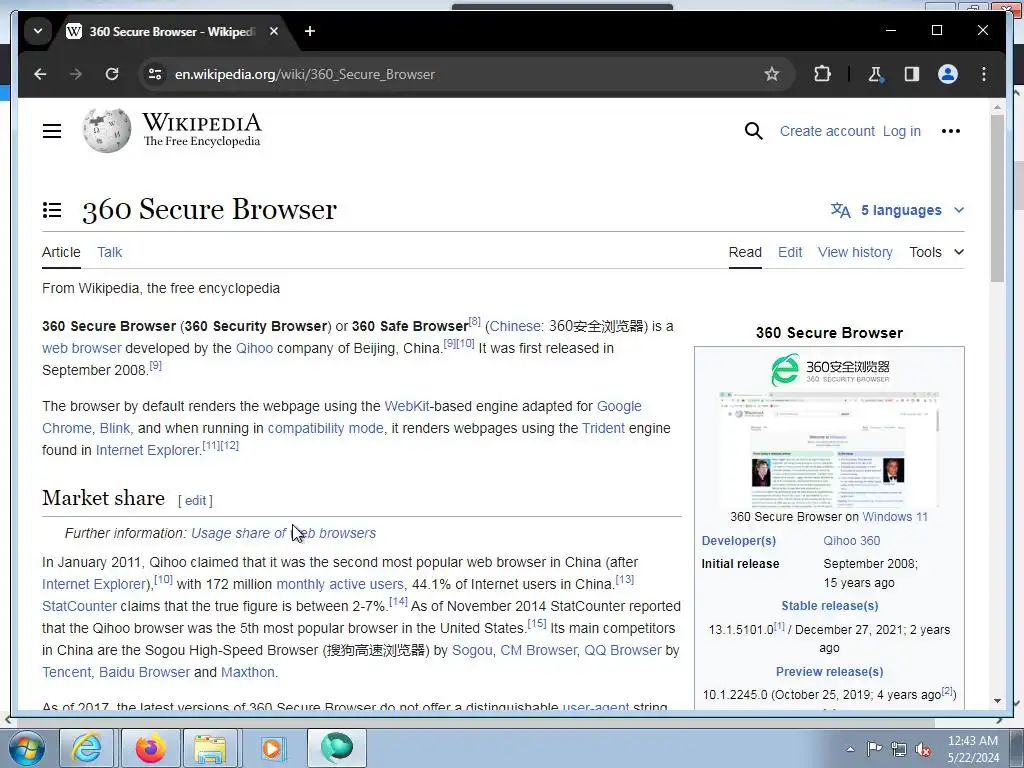Image resolution: width=1024 pixels, height=768 pixels.
Task: Click Create account link
Action: tap(827, 131)
